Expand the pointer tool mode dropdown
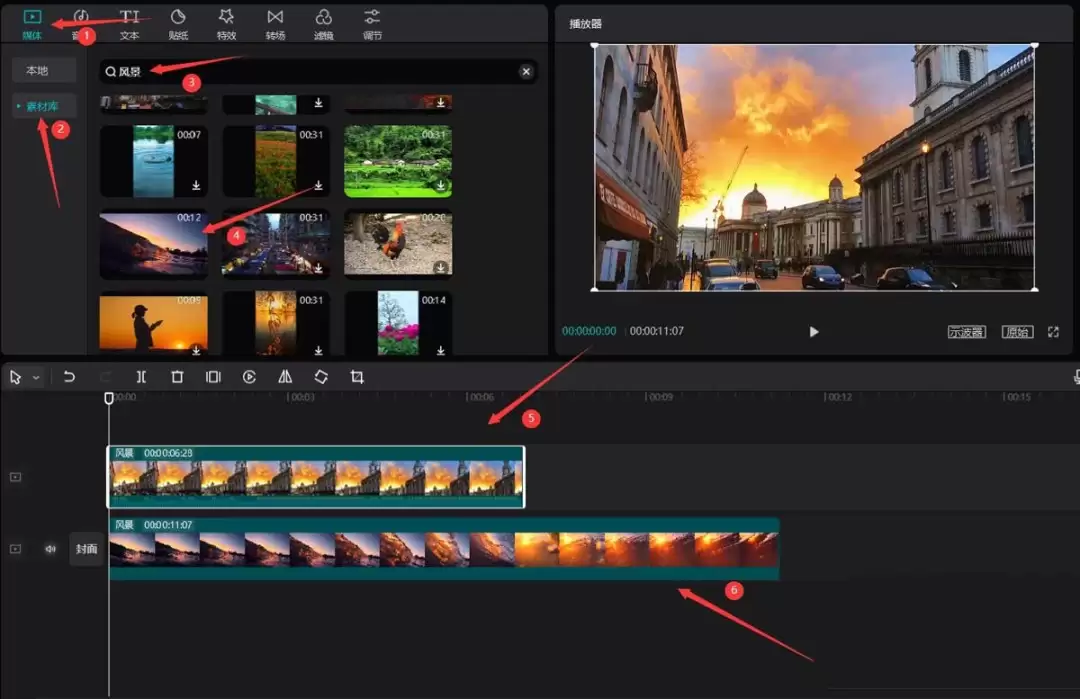 coord(36,377)
